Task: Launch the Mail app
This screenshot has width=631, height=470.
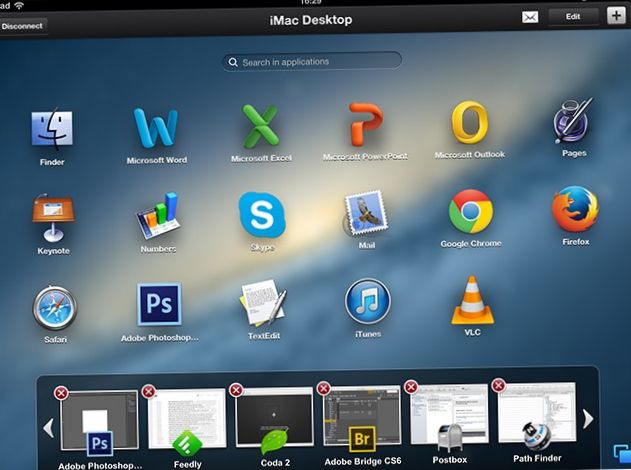Action: [366, 213]
